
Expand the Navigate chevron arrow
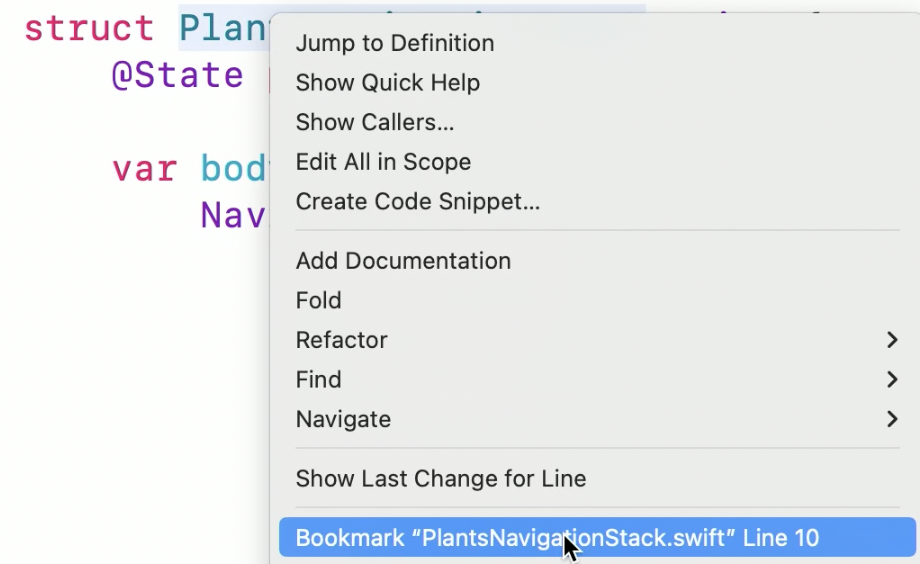click(x=892, y=419)
